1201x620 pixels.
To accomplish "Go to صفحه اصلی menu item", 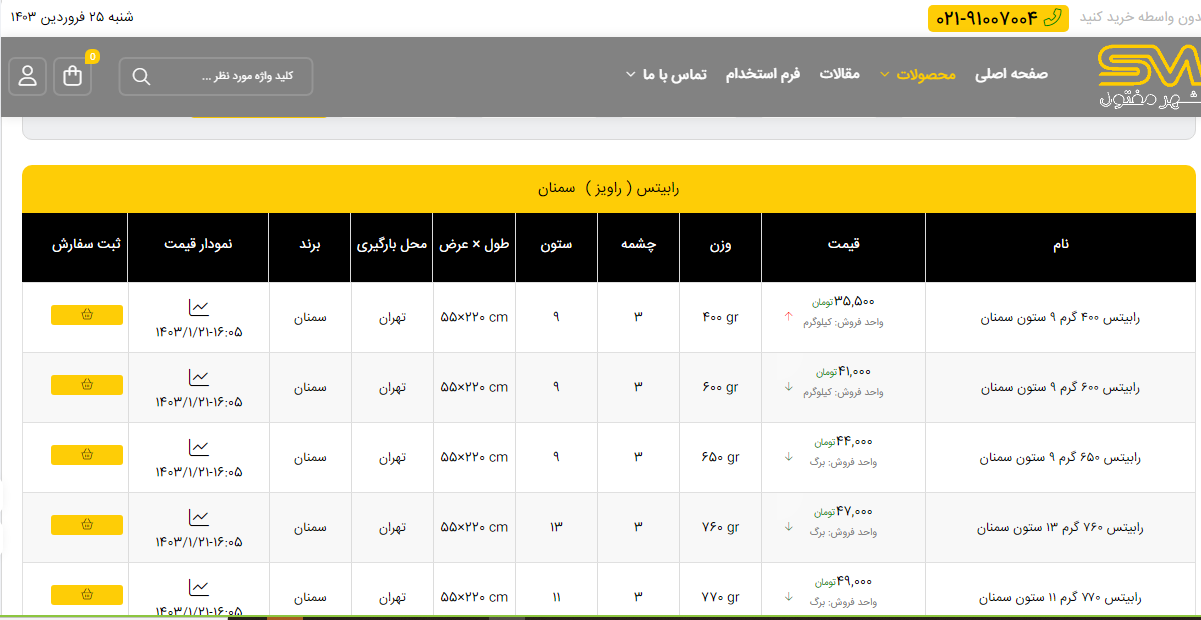I will coord(1012,75).
